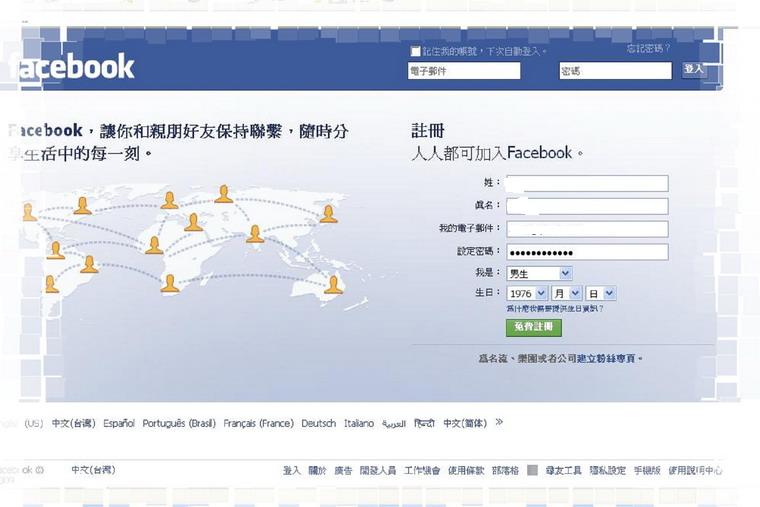Open the 月 month dropdown
The height and width of the screenshot is (507, 760).
(566, 293)
